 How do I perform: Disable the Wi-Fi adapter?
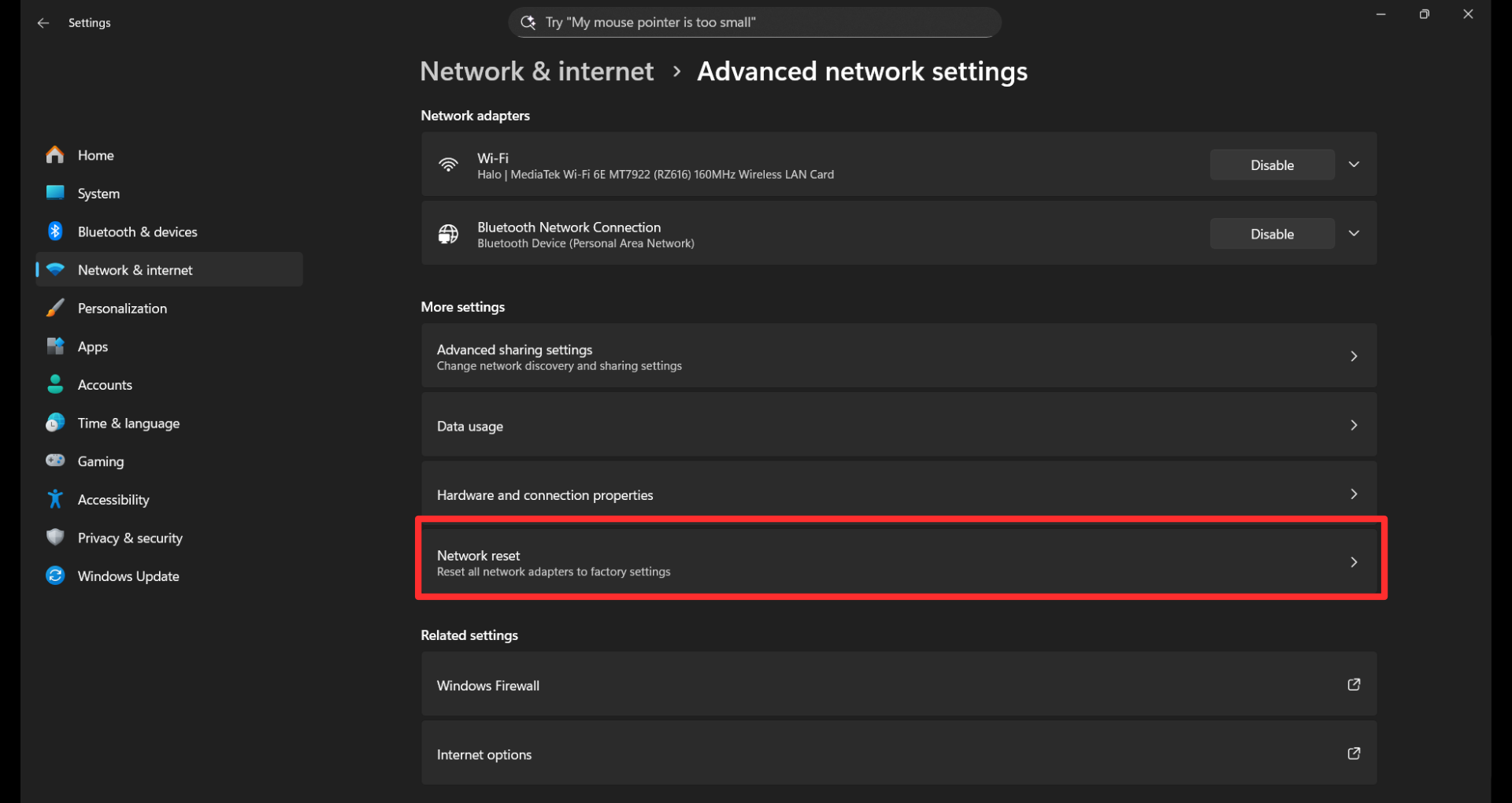(x=1271, y=165)
